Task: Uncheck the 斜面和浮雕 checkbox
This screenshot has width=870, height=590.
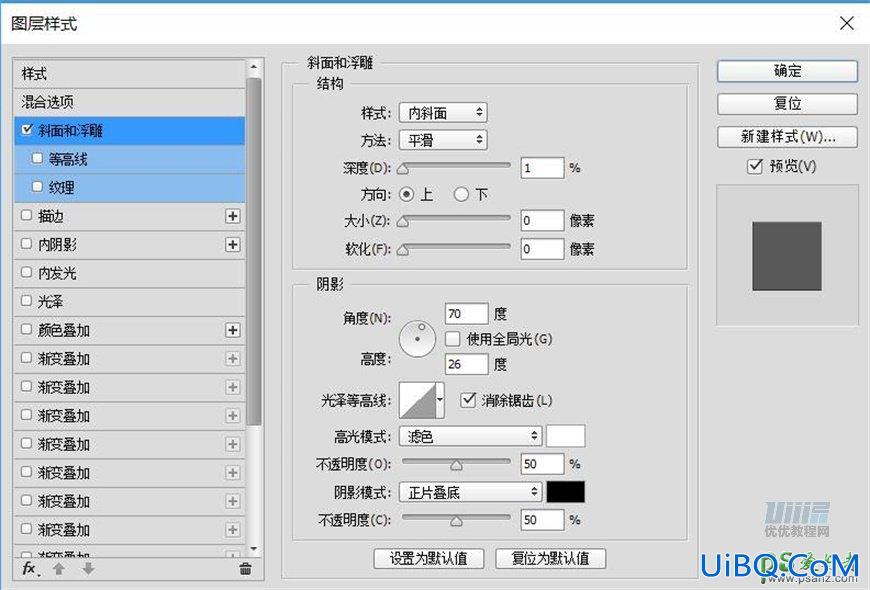Action: click(x=27, y=130)
